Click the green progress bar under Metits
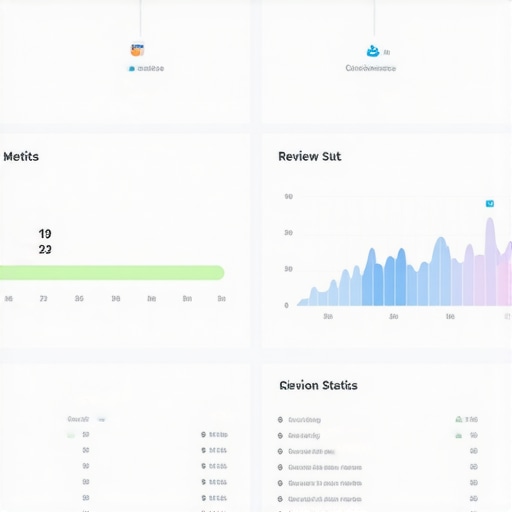Image resolution: width=512 pixels, height=512 pixels. tap(112, 273)
